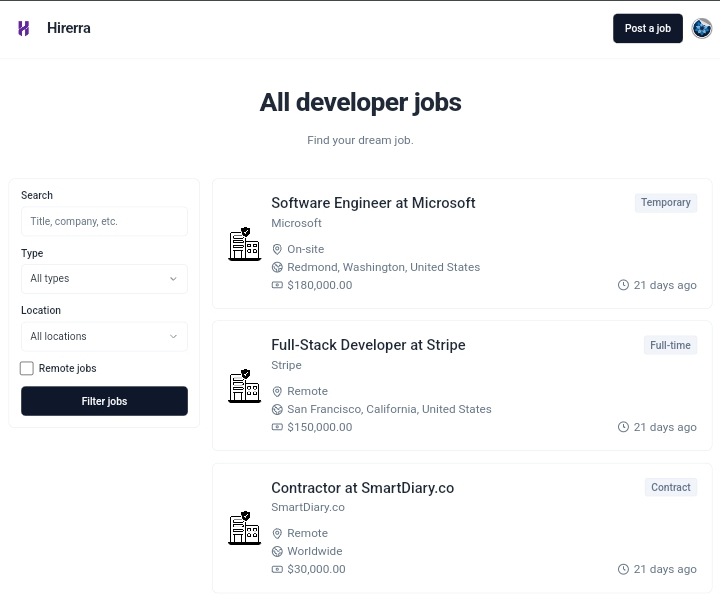Click the Microsoft company building icon
Screen dimensions: 720x596
pyautogui.click(x=244, y=244)
